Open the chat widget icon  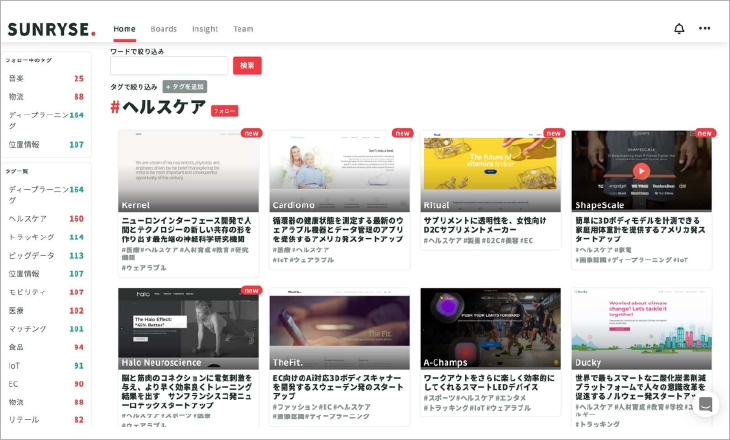click(x=705, y=404)
